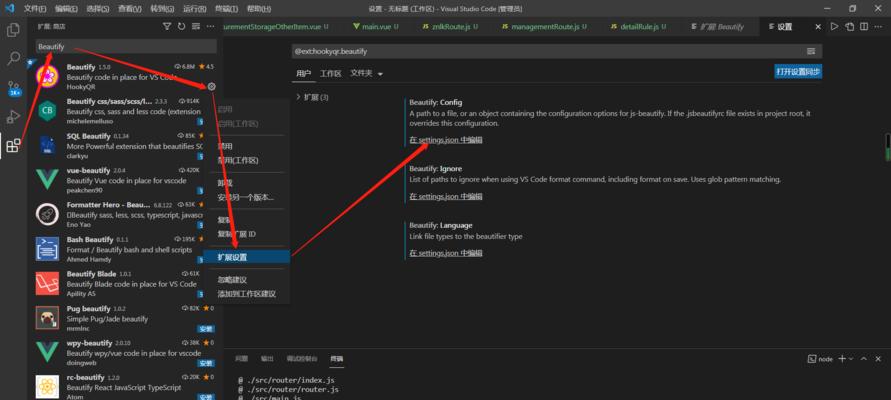Switch to the detailRule.js tab

click(x=639, y=27)
